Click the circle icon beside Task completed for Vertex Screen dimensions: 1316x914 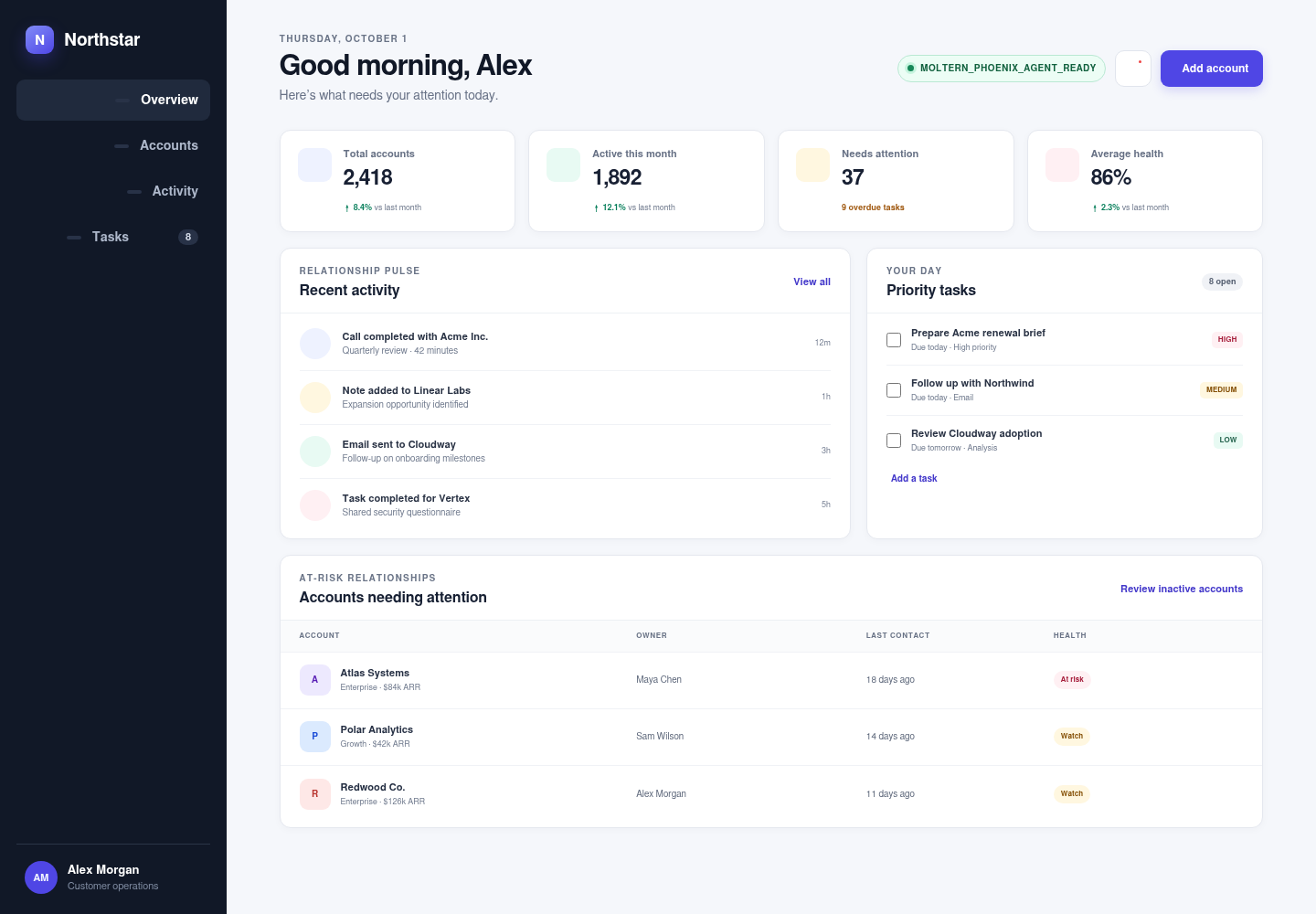(x=315, y=505)
